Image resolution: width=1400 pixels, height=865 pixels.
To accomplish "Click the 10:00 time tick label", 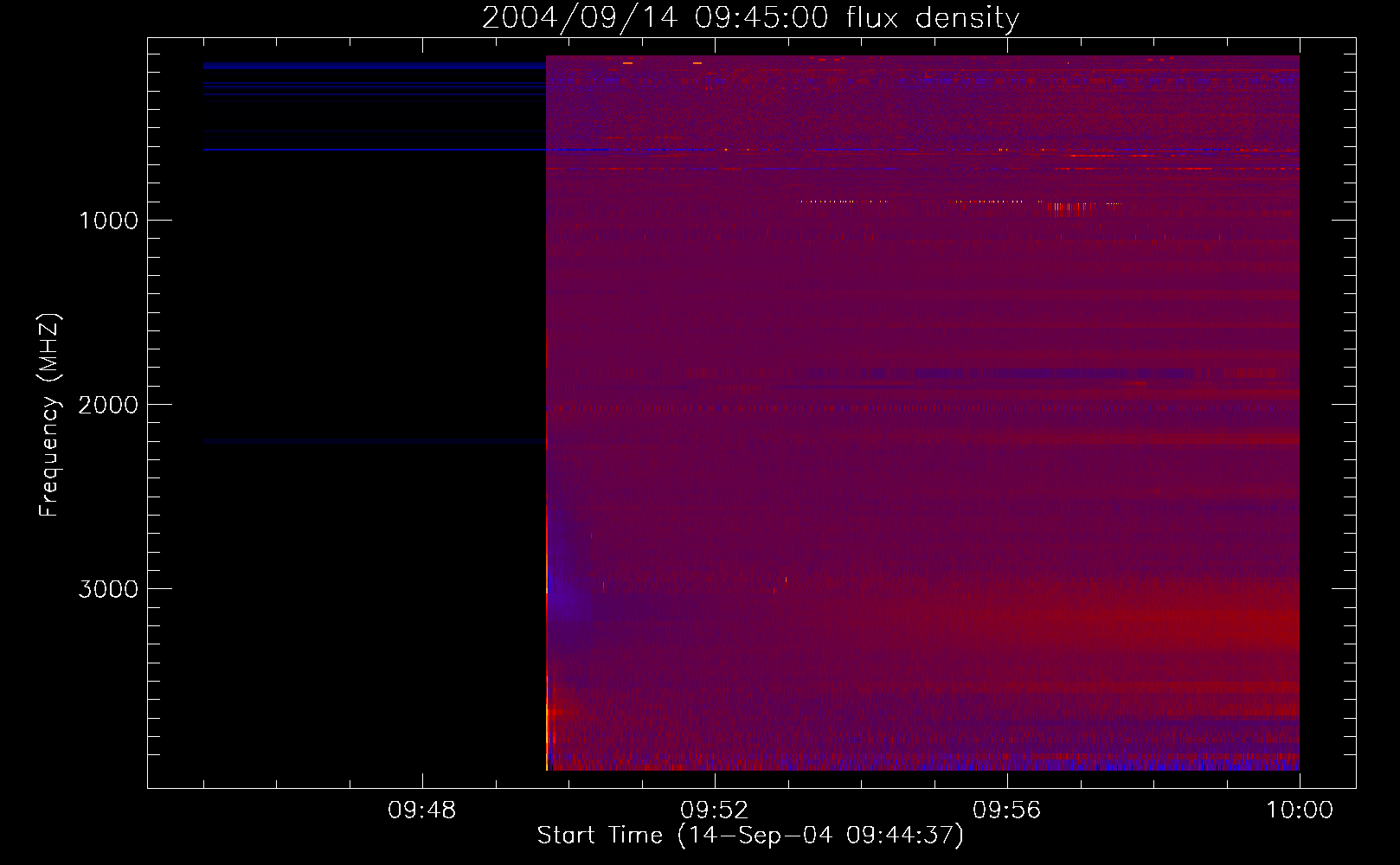I will click(1300, 811).
